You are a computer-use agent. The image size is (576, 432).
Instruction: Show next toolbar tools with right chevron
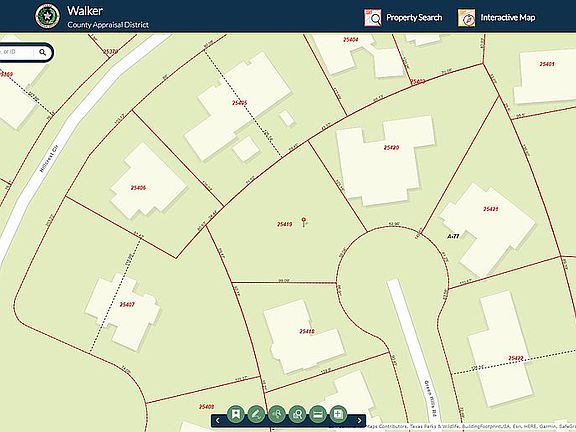(359, 421)
